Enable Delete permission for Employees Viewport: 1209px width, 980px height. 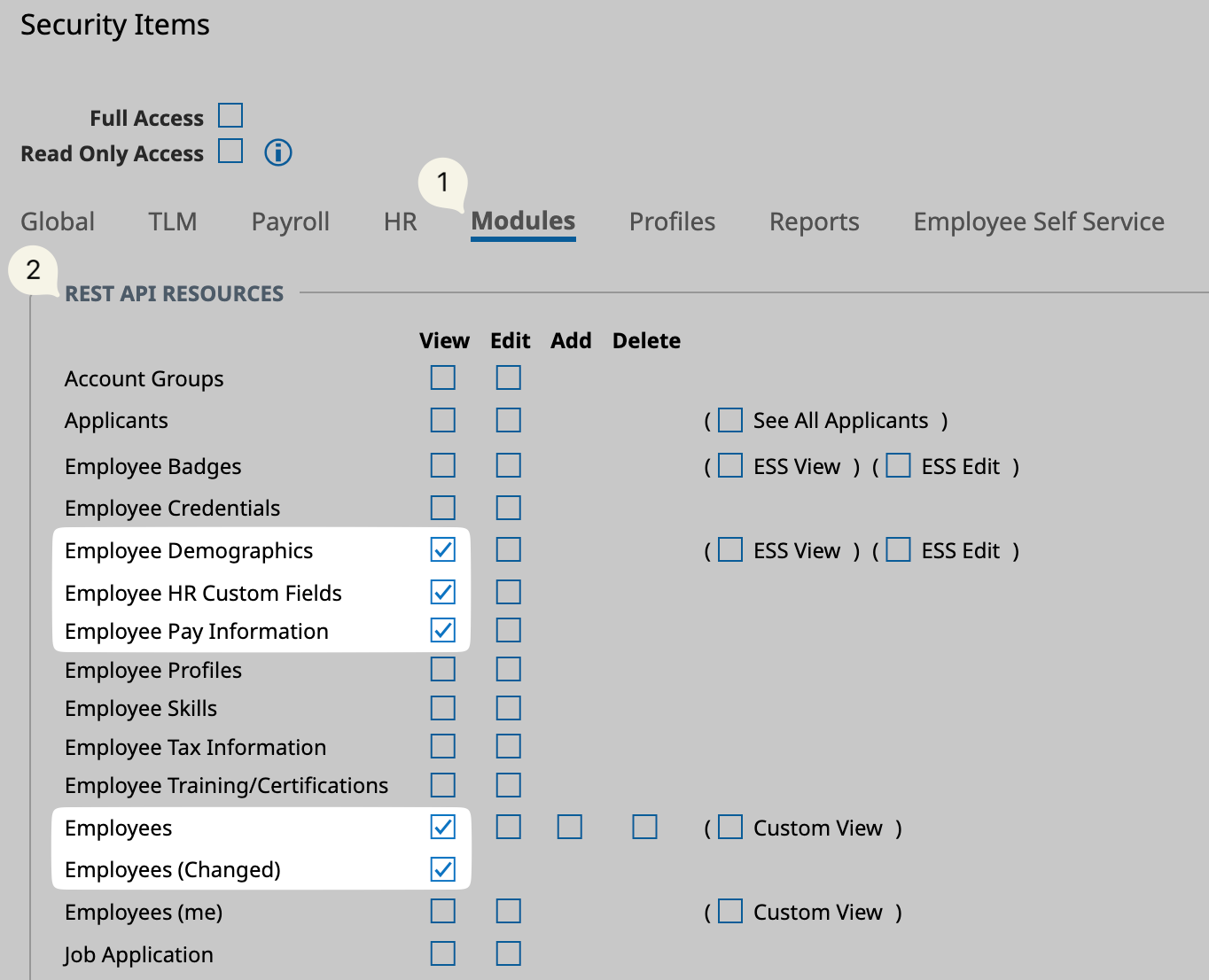click(x=645, y=827)
